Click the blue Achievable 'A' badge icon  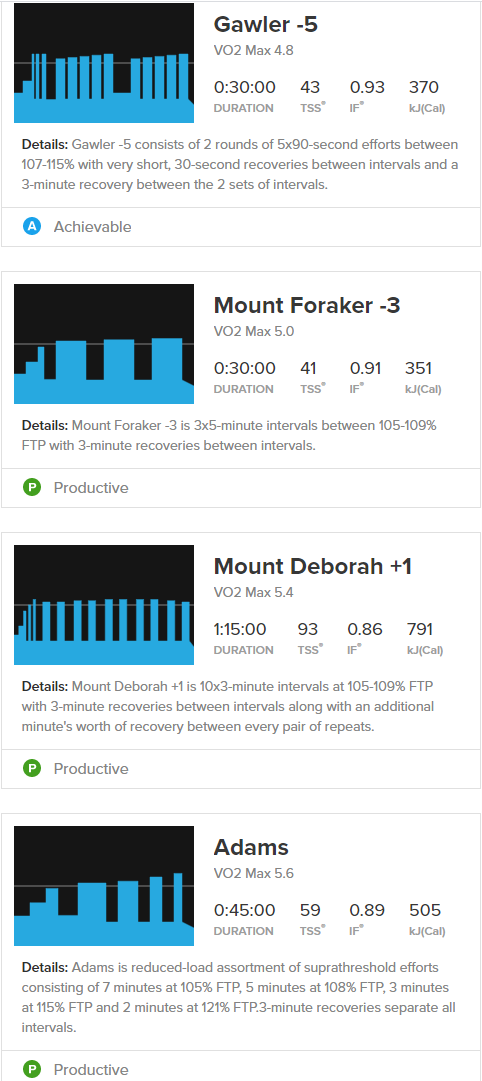32,226
